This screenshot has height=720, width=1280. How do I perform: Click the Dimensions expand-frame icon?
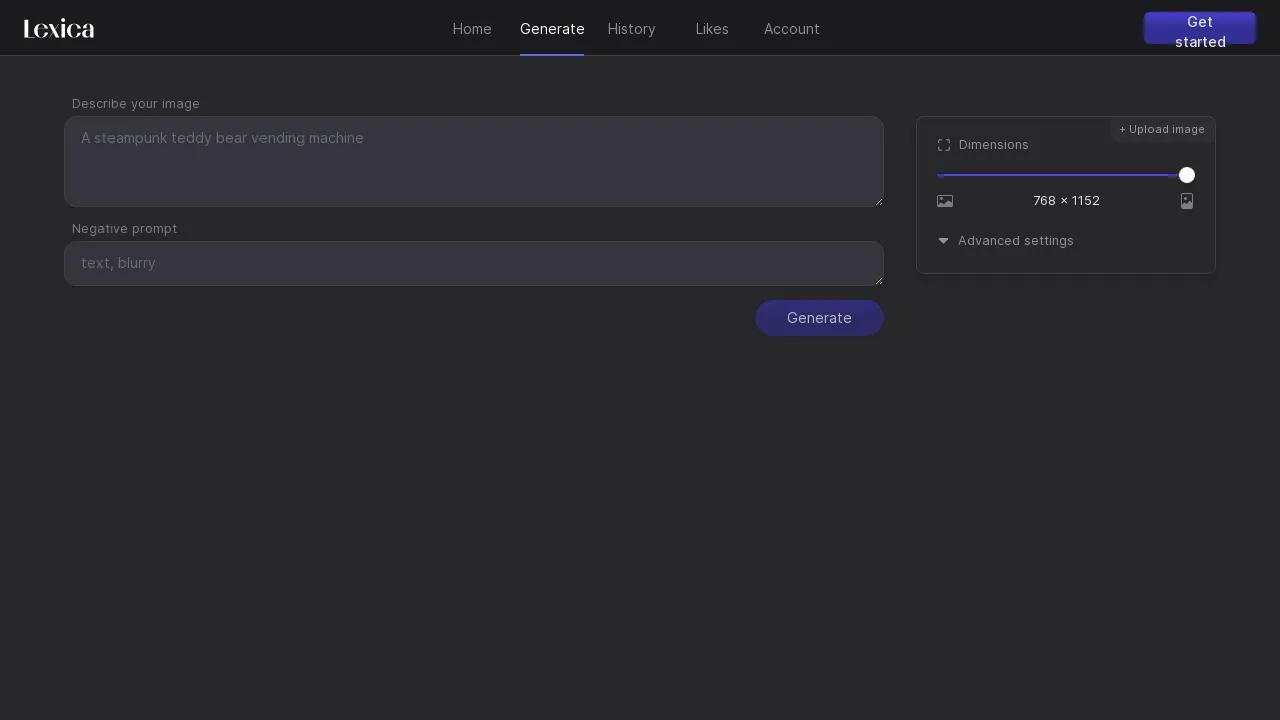pos(944,145)
